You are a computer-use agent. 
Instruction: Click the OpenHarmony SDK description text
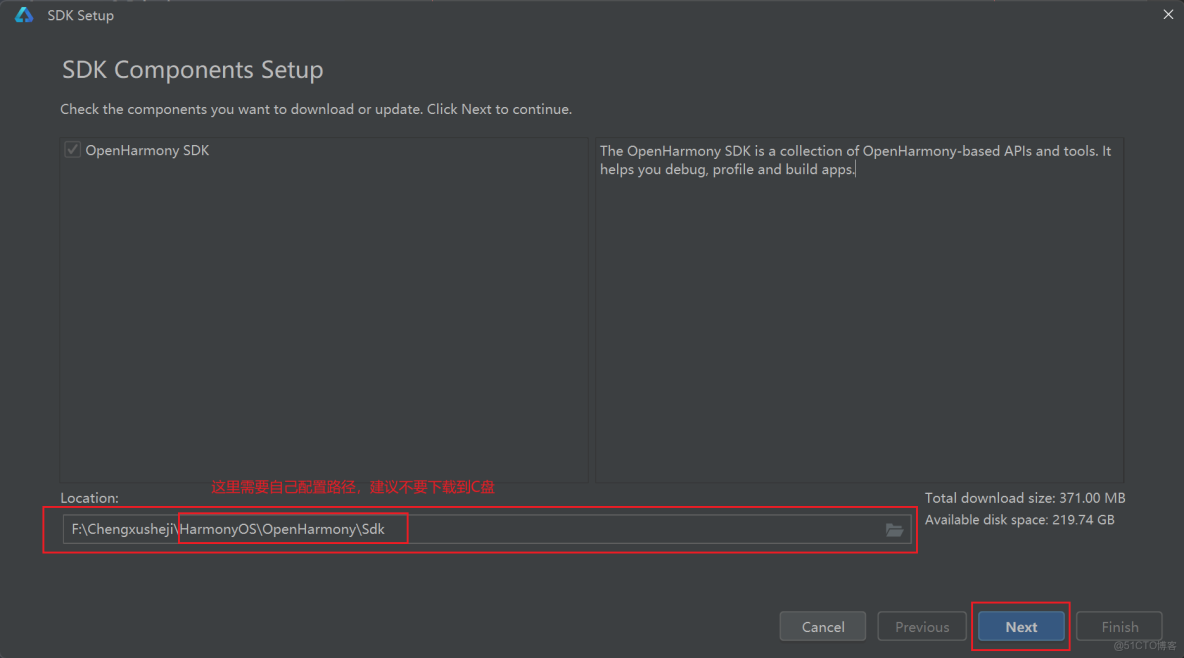point(855,160)
